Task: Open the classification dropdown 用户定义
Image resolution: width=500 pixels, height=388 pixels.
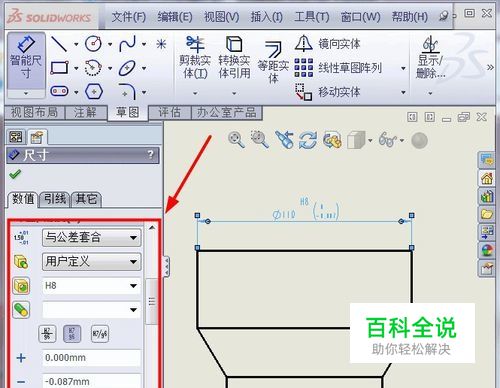Action: point(92,262)
